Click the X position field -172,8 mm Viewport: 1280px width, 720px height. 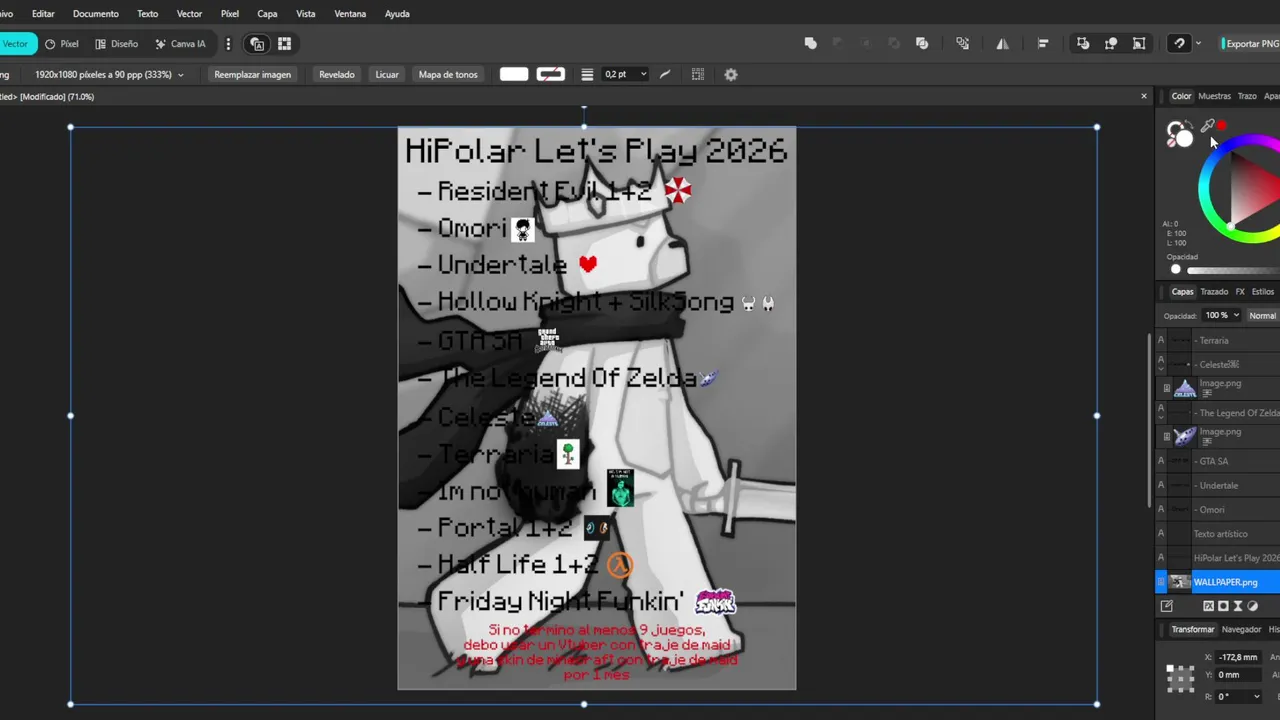1240,657
